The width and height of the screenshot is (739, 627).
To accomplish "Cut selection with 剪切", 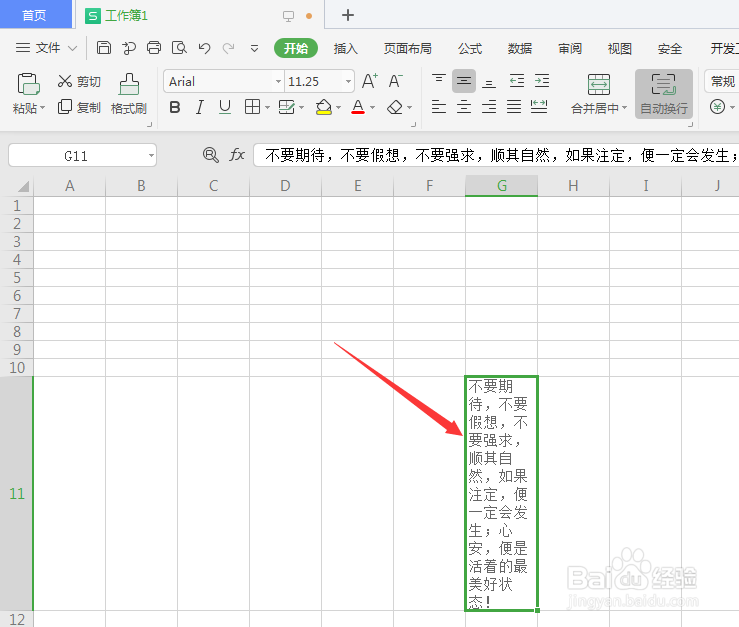I will [x=79, y=81].
